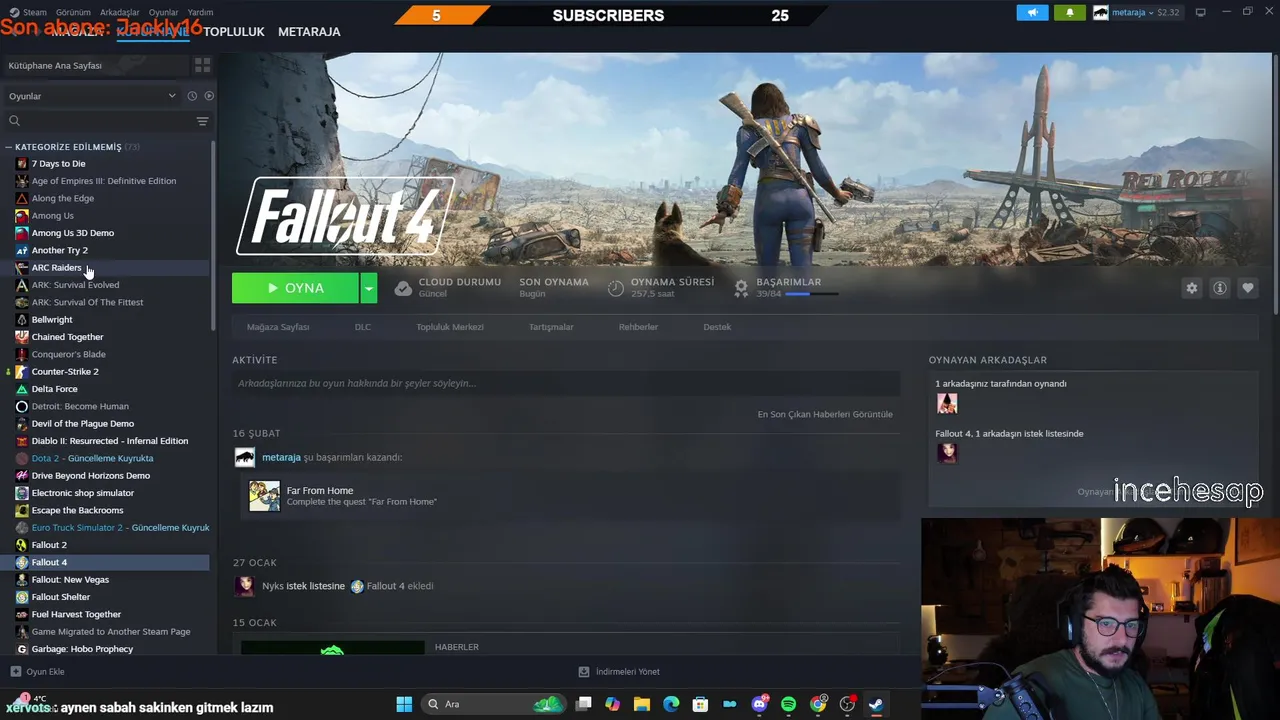Open Spotify from the taskbar

[x=788, y=704]
